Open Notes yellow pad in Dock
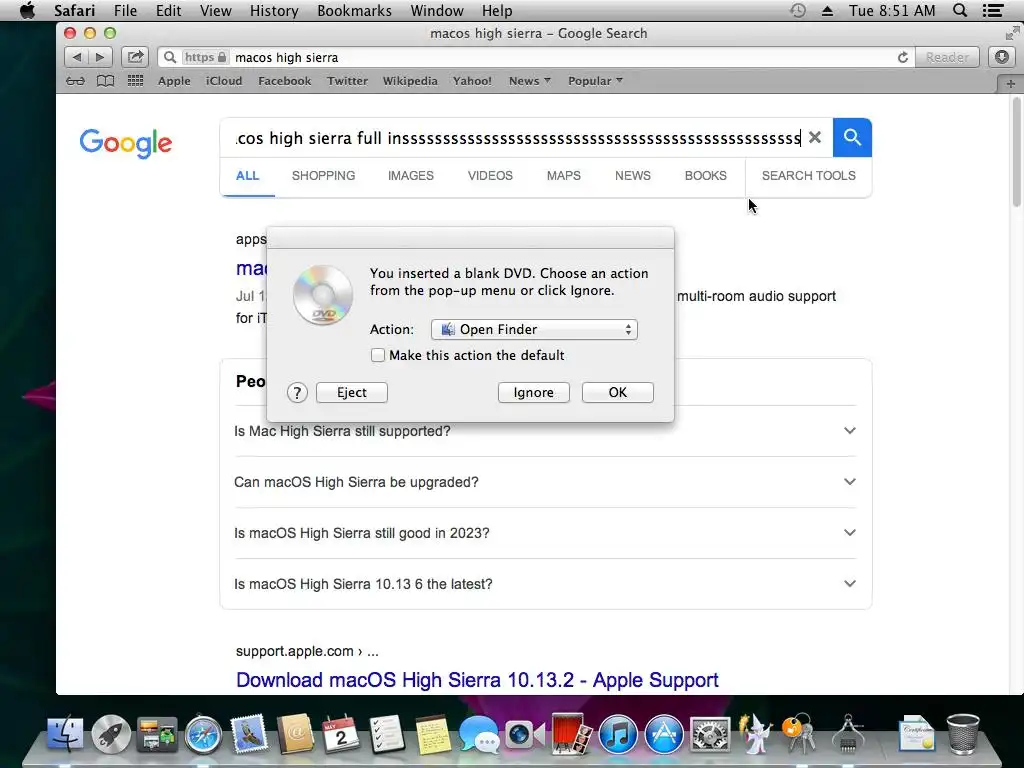 click(x=433, y=733)
